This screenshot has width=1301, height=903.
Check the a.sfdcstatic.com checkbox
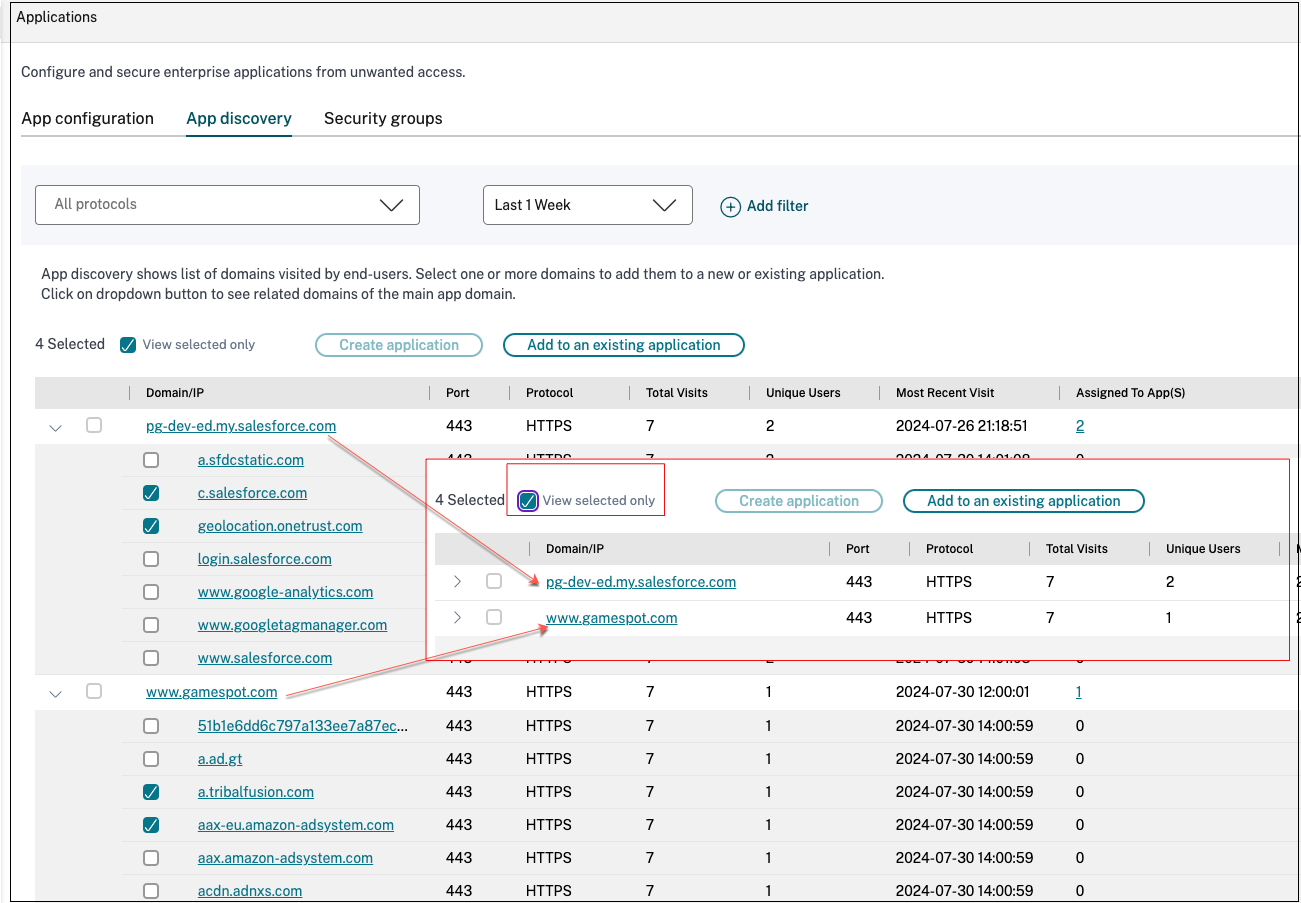coord(151,460)
